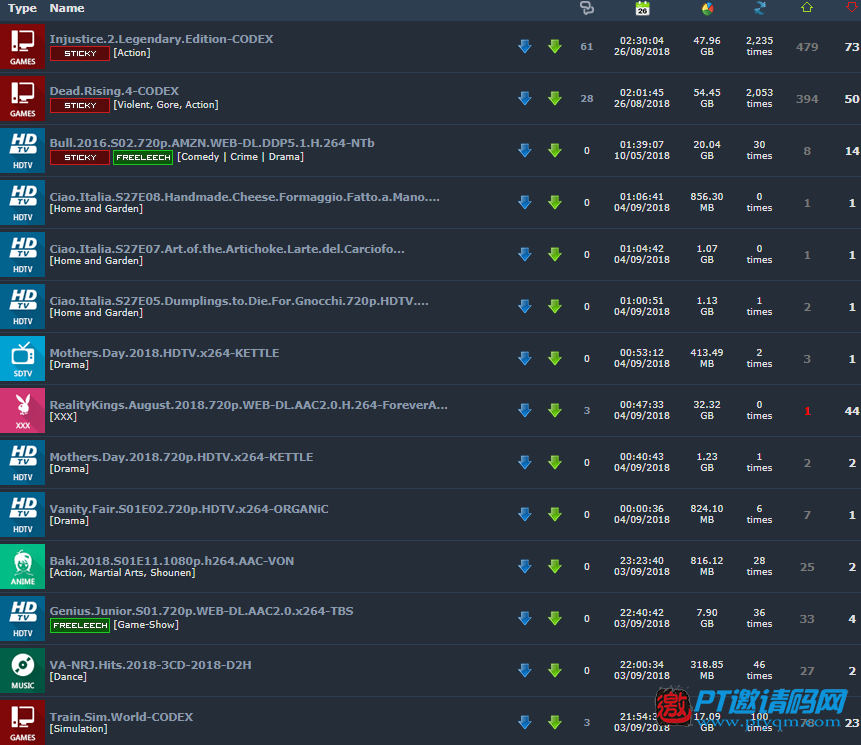861x745 pixels.
Task: Sort by the Type column header
Action: [x=22, y=8]
